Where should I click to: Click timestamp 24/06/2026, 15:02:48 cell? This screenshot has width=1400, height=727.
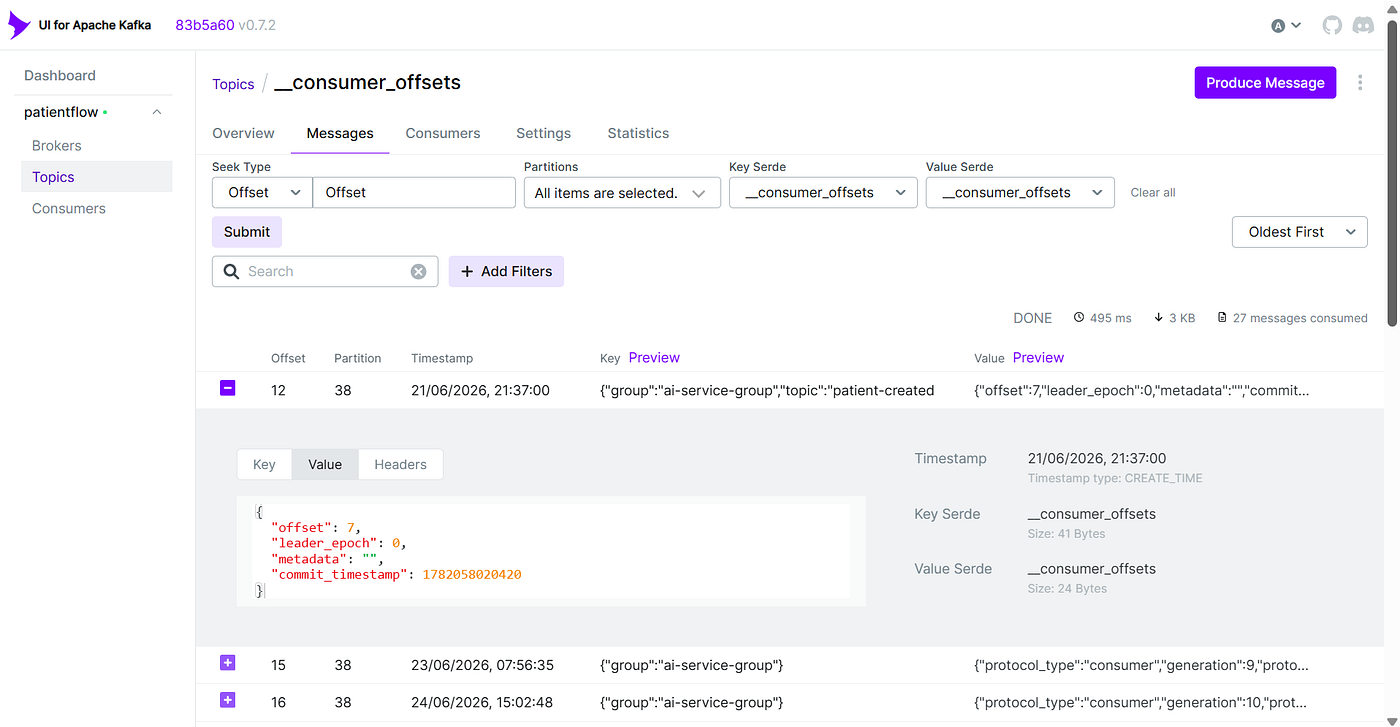pos(482,702)
